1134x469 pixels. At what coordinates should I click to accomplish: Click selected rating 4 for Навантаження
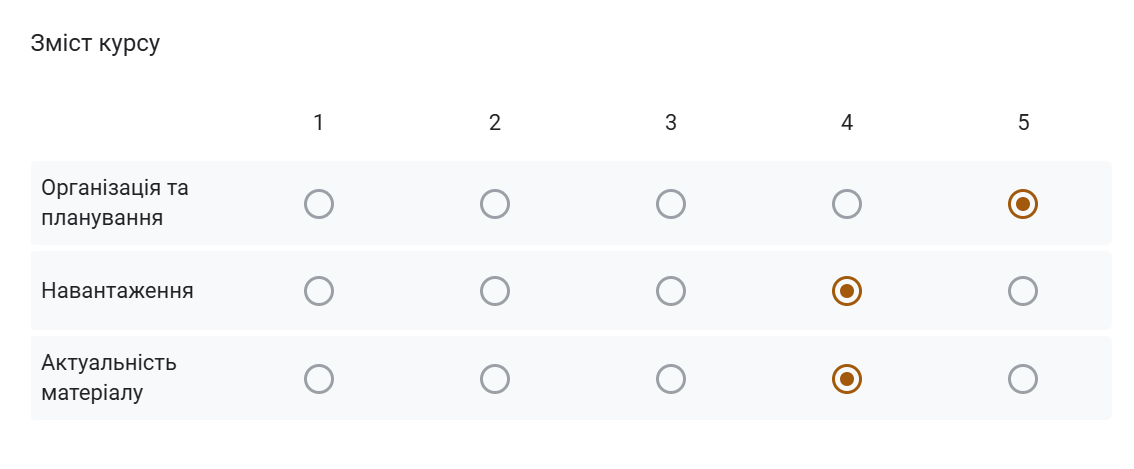point(847,291)
